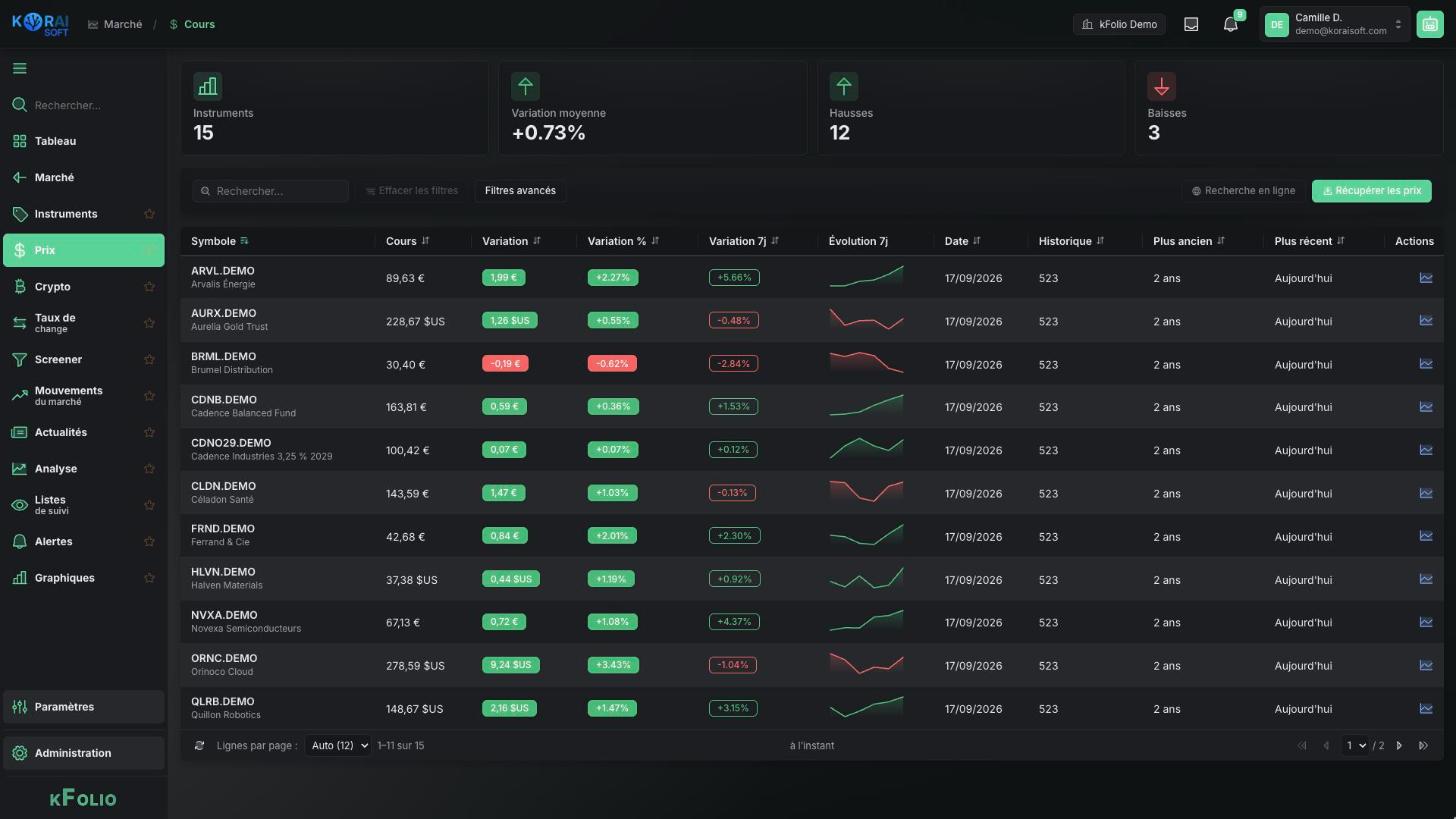Refresh table with the reload icon
This screenshot has width=1456, height=819.
pos(199,745)
